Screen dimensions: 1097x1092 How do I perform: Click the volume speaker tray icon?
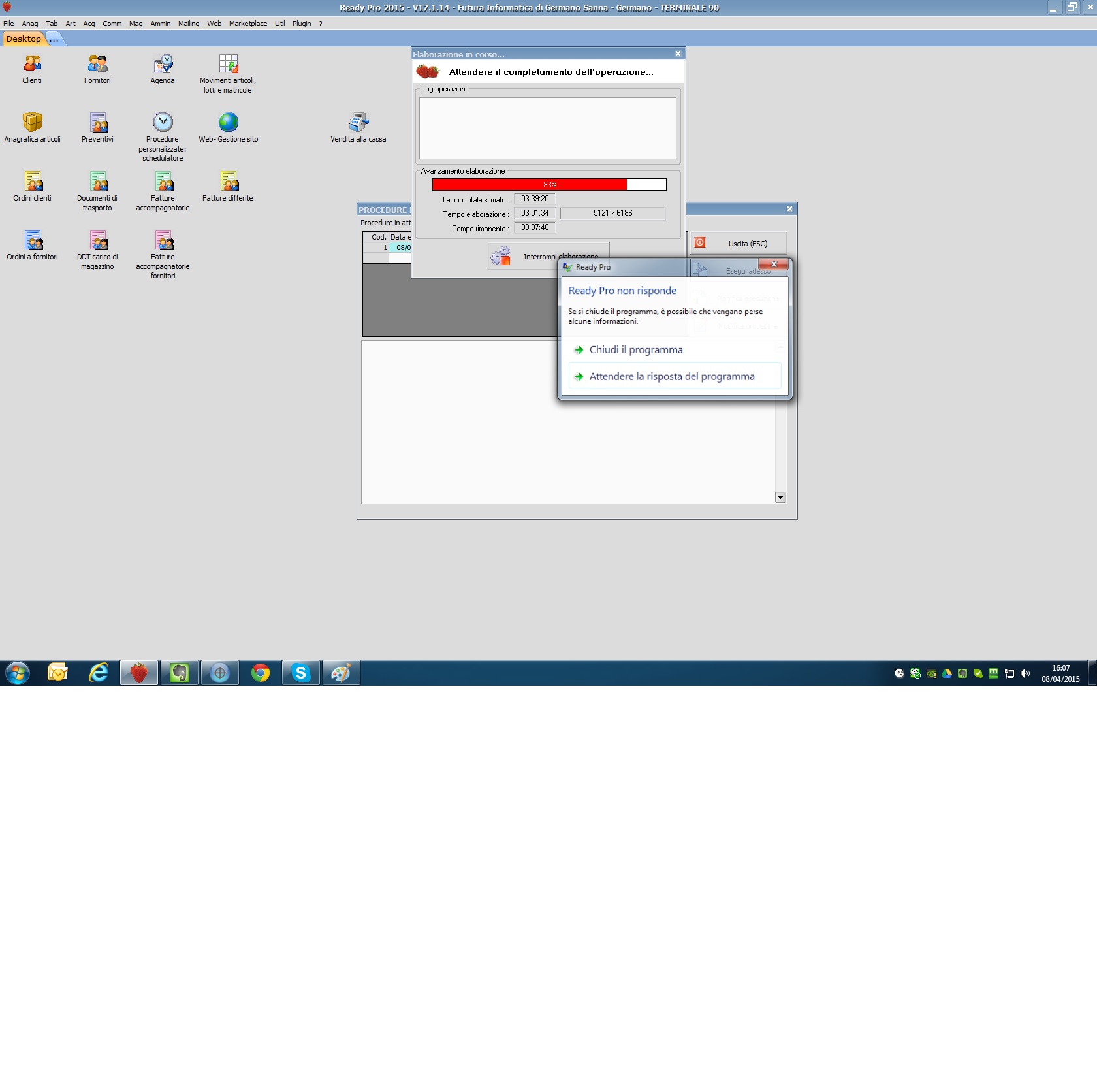pos(1025,673)
